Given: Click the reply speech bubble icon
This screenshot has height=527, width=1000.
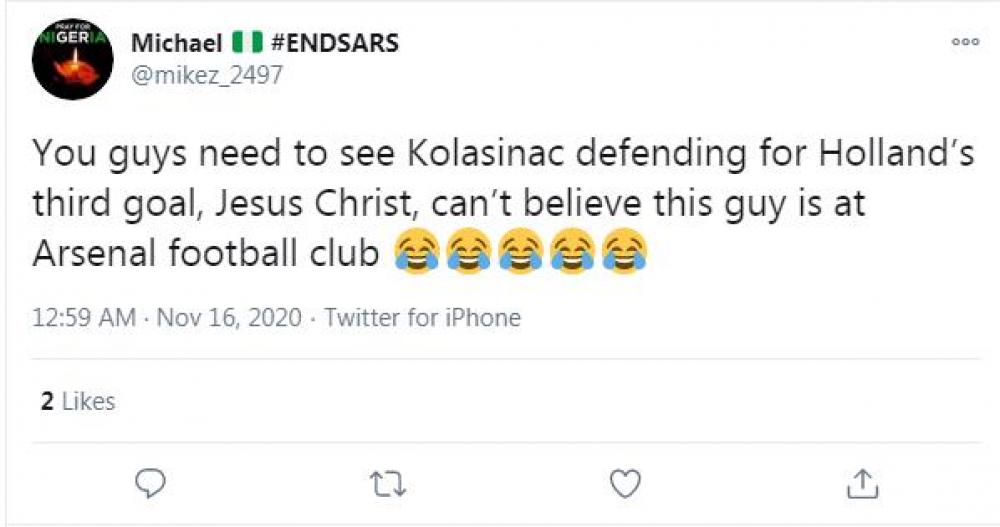Looking at the screenshot, I should click(149, 485).
